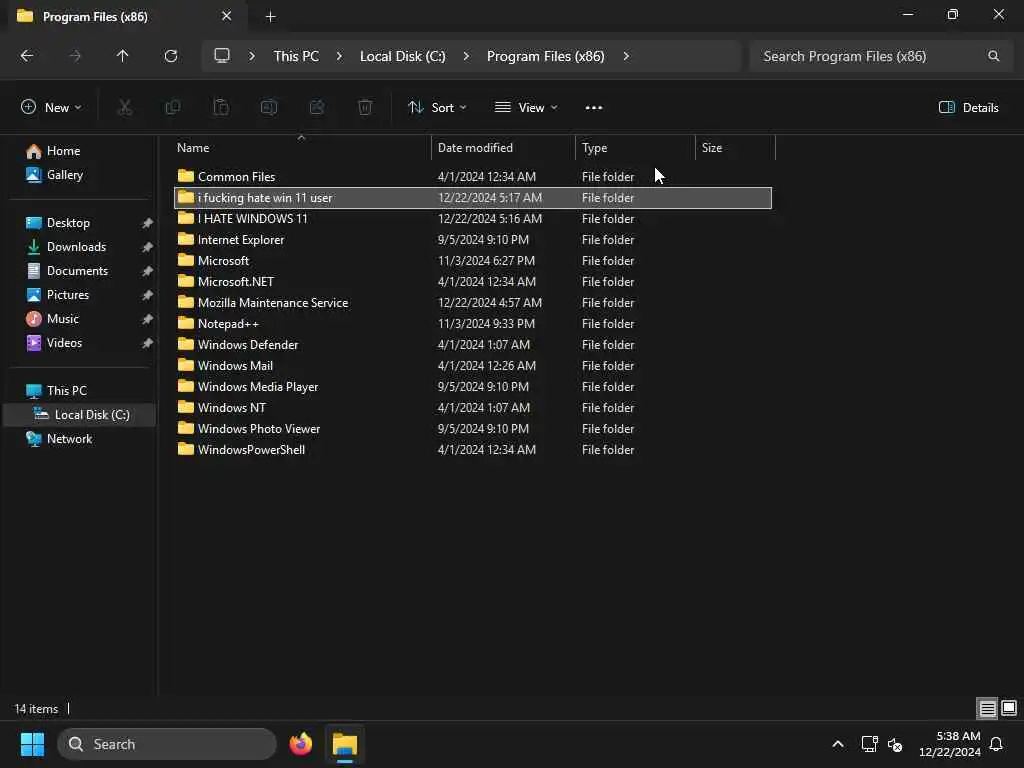Image resolution: width=1024 pixels, height=768 pixels.
Task: Click Local Disk (C:) breadcrumb
Action: (x=402, y=56)
